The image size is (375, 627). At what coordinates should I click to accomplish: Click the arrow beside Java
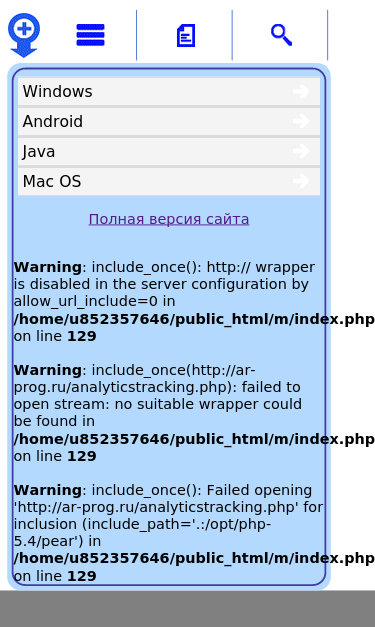(x=301, y=151)
